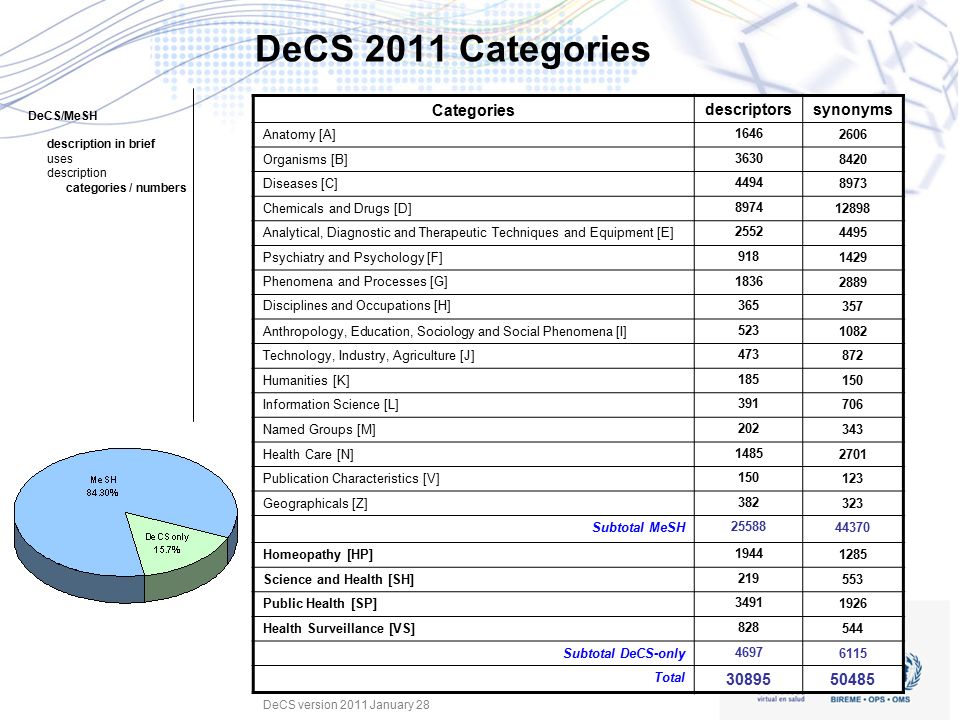Select Subtotal MeSH synonyms value 44370
Image resolution: width=960 pixels, height=720 pixels.
(852, 527)
